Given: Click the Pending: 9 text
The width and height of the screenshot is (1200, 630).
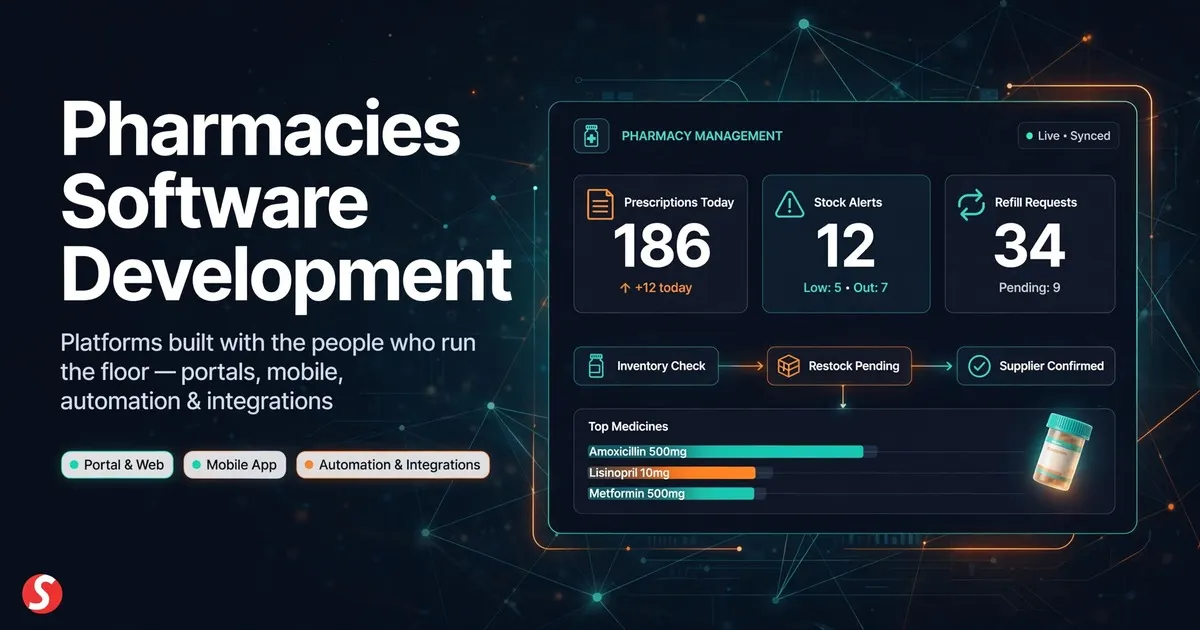Looking at the screenshot, I should tap(1030, 288).
